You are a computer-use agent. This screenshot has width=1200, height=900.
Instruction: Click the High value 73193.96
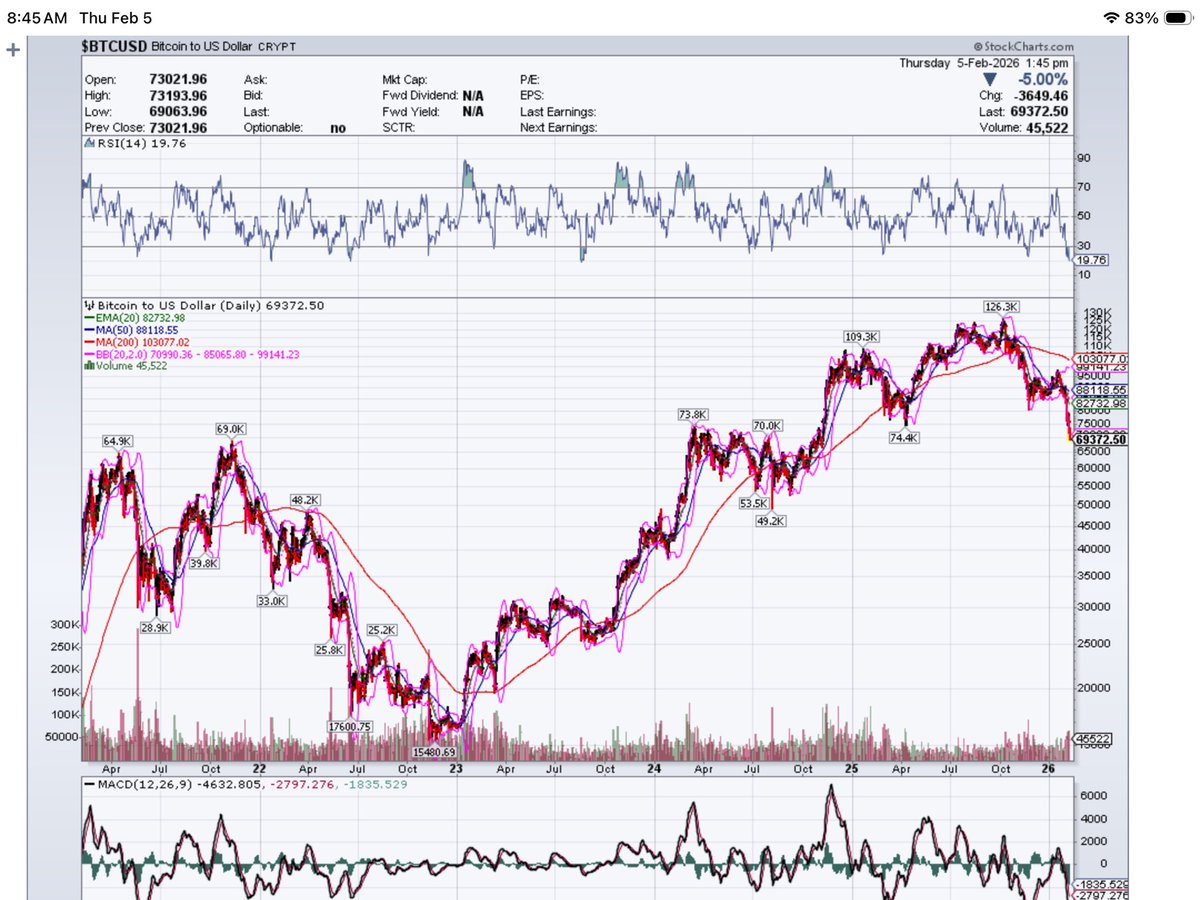180,96
